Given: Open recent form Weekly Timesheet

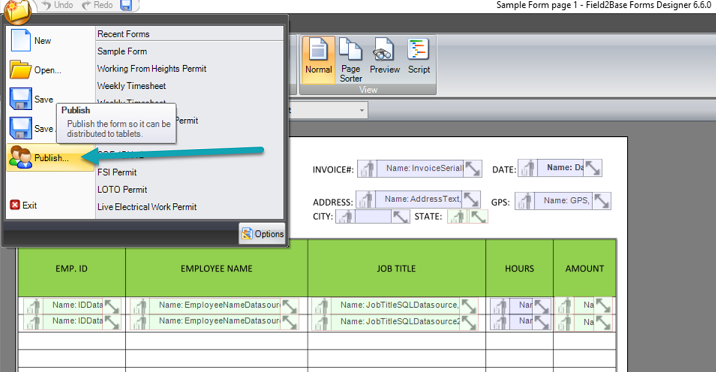Looking at the screenshot, I should click(132, 86).
